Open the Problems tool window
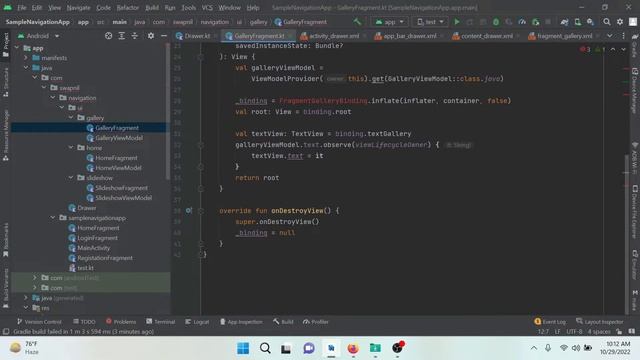The image size is (640, 360). click(x=121, y=322)
